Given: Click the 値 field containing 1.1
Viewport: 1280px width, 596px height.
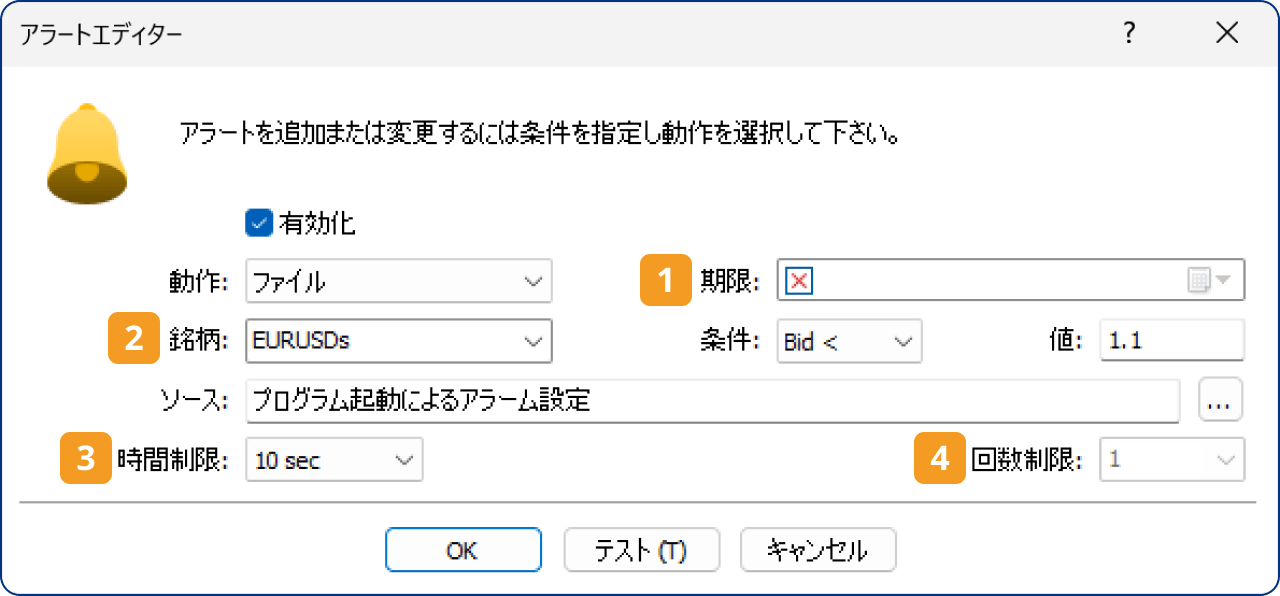Looking at the screenshot, I should click(1171, 341).
